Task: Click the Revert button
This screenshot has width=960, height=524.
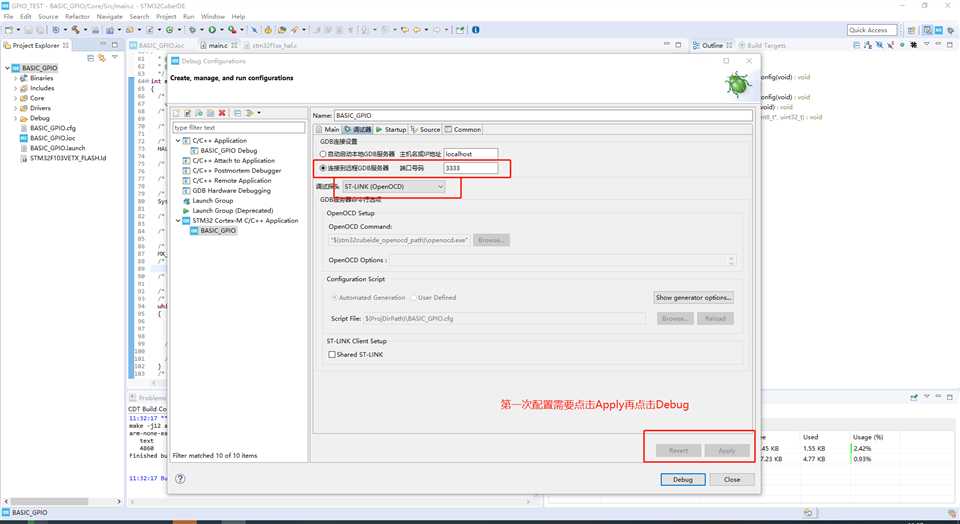Action: coord(678,451)
